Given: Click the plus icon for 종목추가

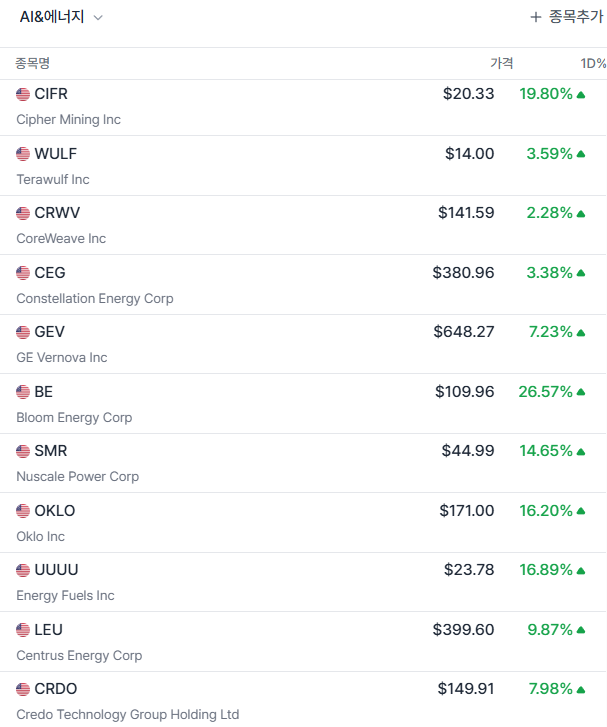Looking at the screenshot, I should click(536, 17).
